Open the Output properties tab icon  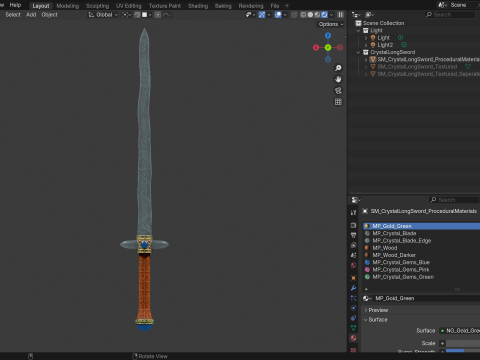(353, 235)
